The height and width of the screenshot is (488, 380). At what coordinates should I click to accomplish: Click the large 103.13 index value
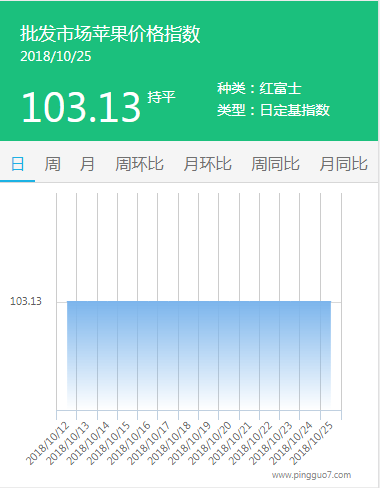coord(81,107)
